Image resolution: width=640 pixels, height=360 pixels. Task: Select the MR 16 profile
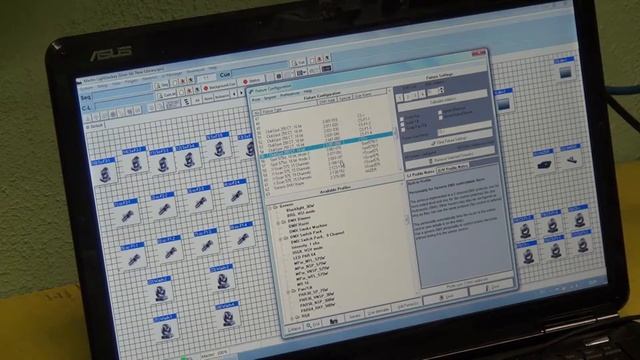302,283
